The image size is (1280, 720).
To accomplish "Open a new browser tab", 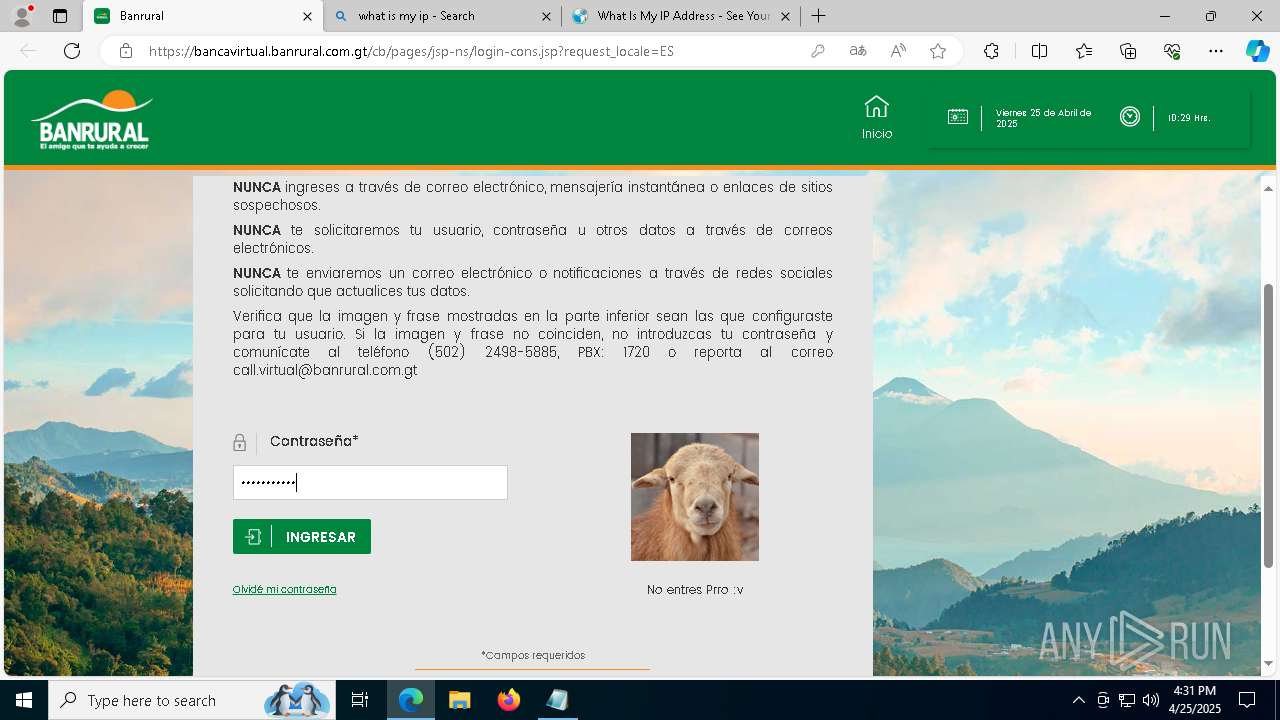I will tap(818, 16).
